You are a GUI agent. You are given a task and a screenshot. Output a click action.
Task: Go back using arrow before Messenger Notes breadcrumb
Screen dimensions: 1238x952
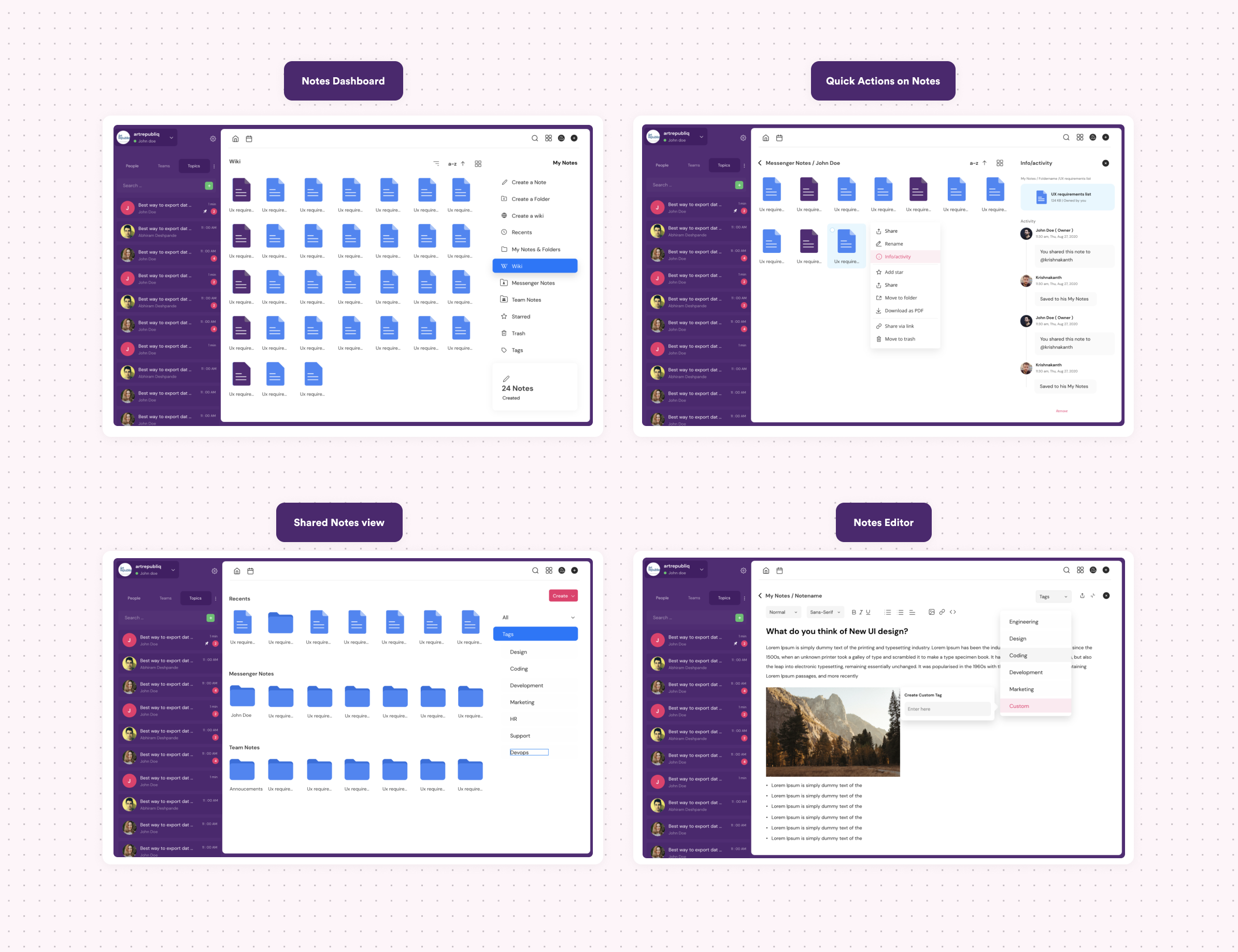[x=760, y=163]
